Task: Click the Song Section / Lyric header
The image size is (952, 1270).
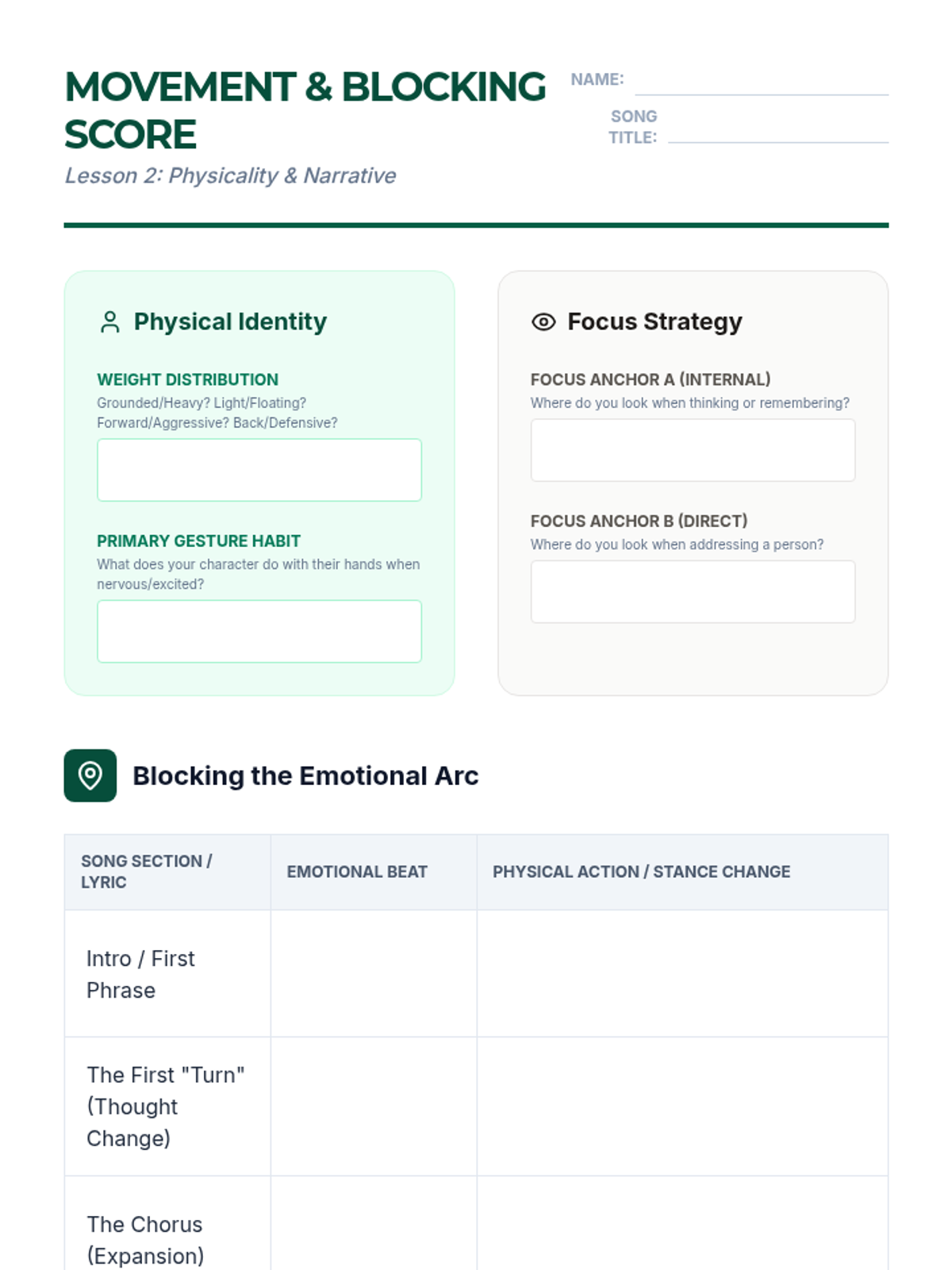Action: coord(147,872)
